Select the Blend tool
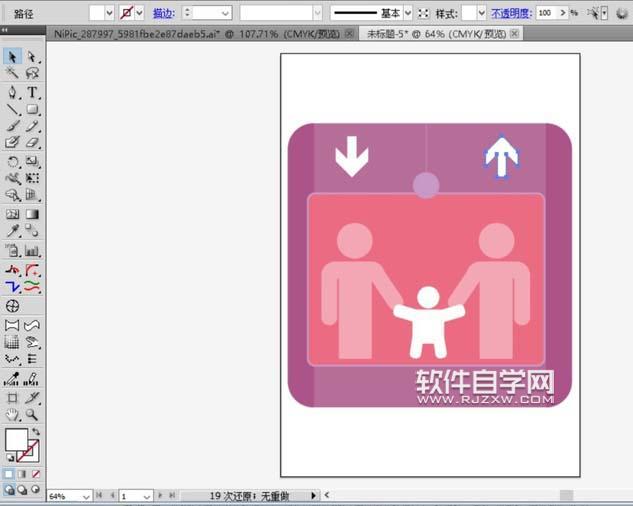633x506 pixels. (x=32, y=231)
